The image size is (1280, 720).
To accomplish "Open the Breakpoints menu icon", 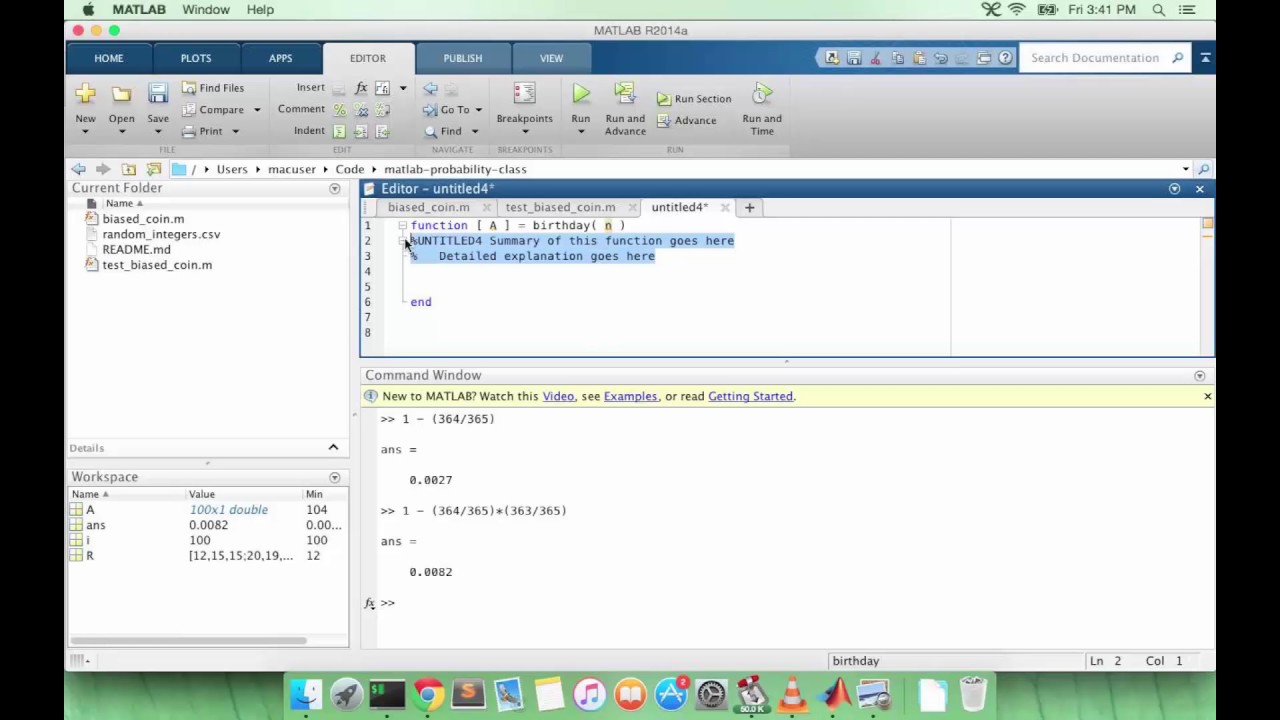I will (524, 94).
